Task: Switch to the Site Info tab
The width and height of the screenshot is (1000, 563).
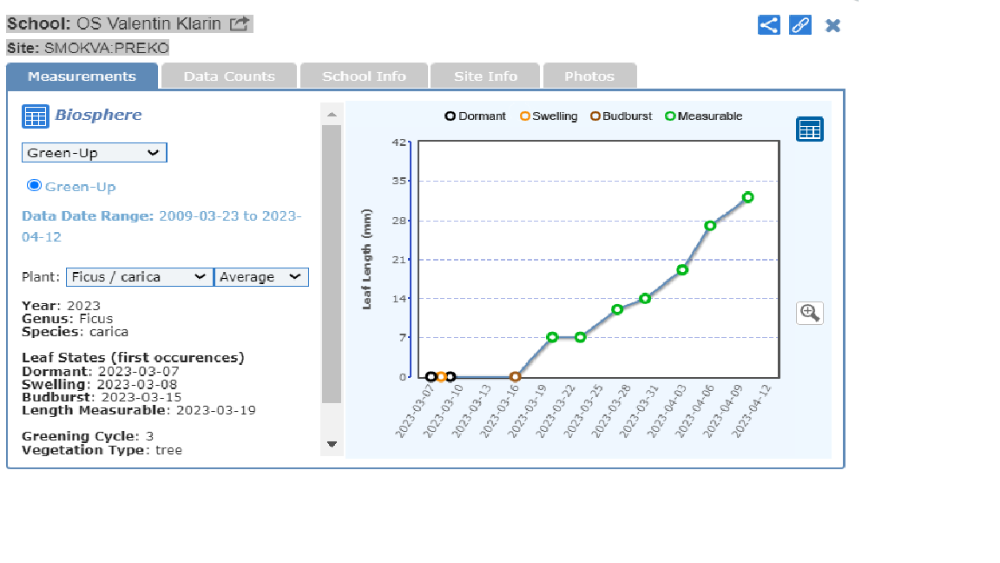Action: tap(485, 76)
